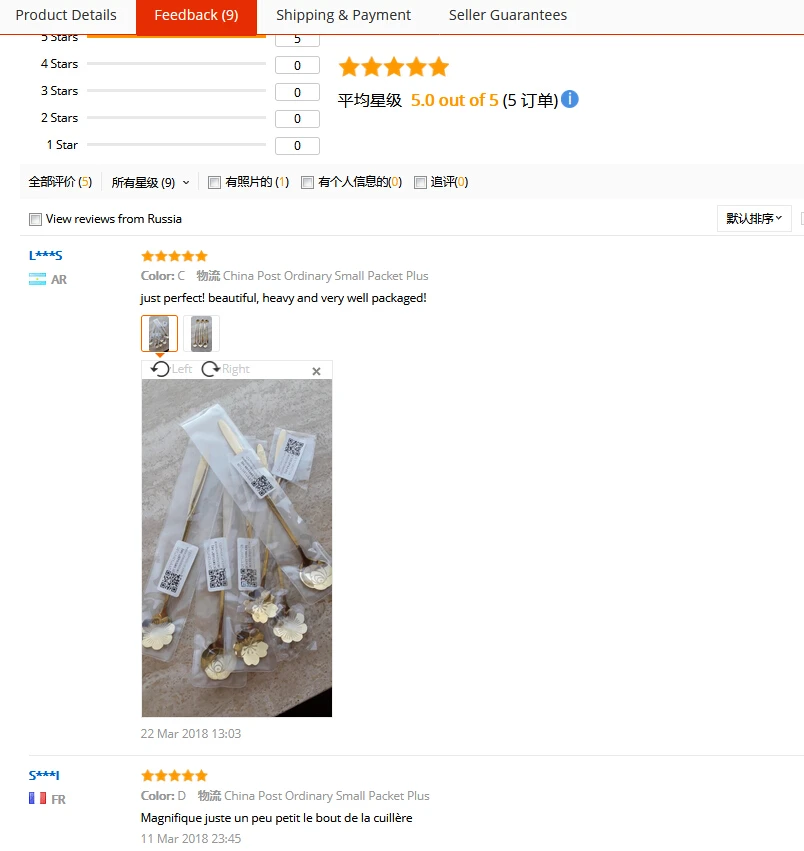Open the Seller Guarantees tab

[508, 15]
